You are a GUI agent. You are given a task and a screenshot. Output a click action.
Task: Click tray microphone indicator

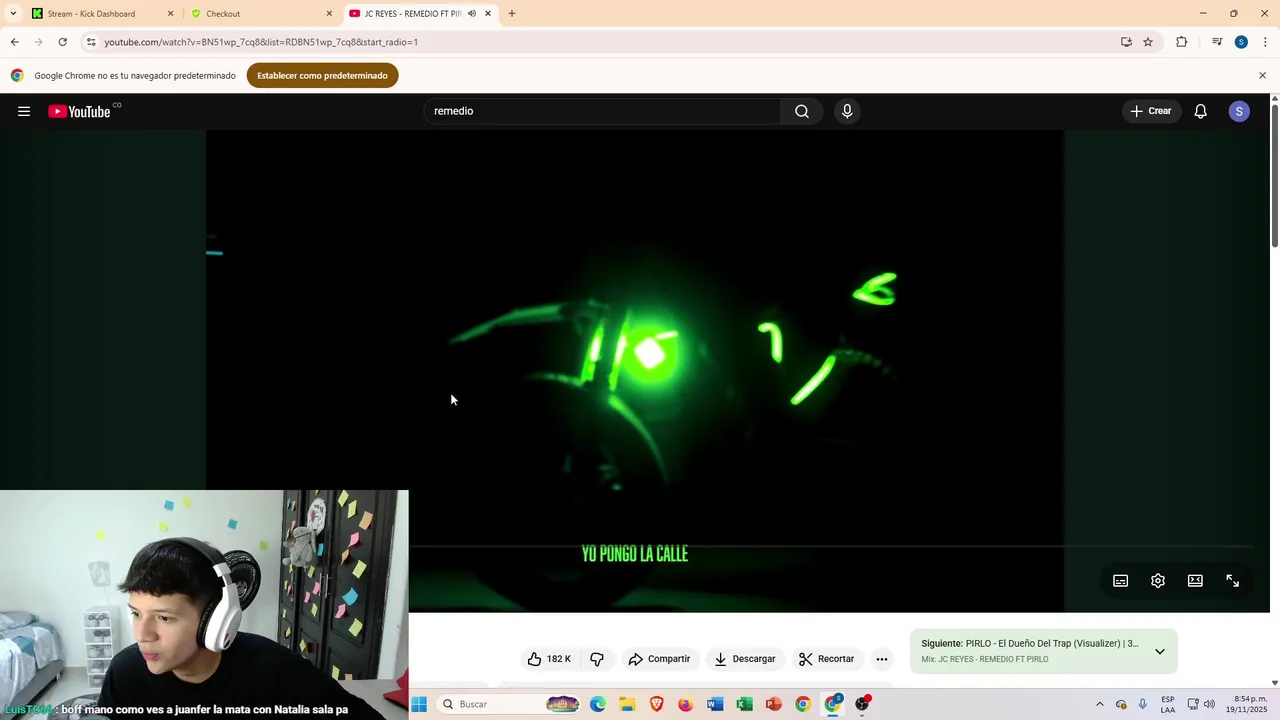pyautogui.click(x=1143, y=704)
